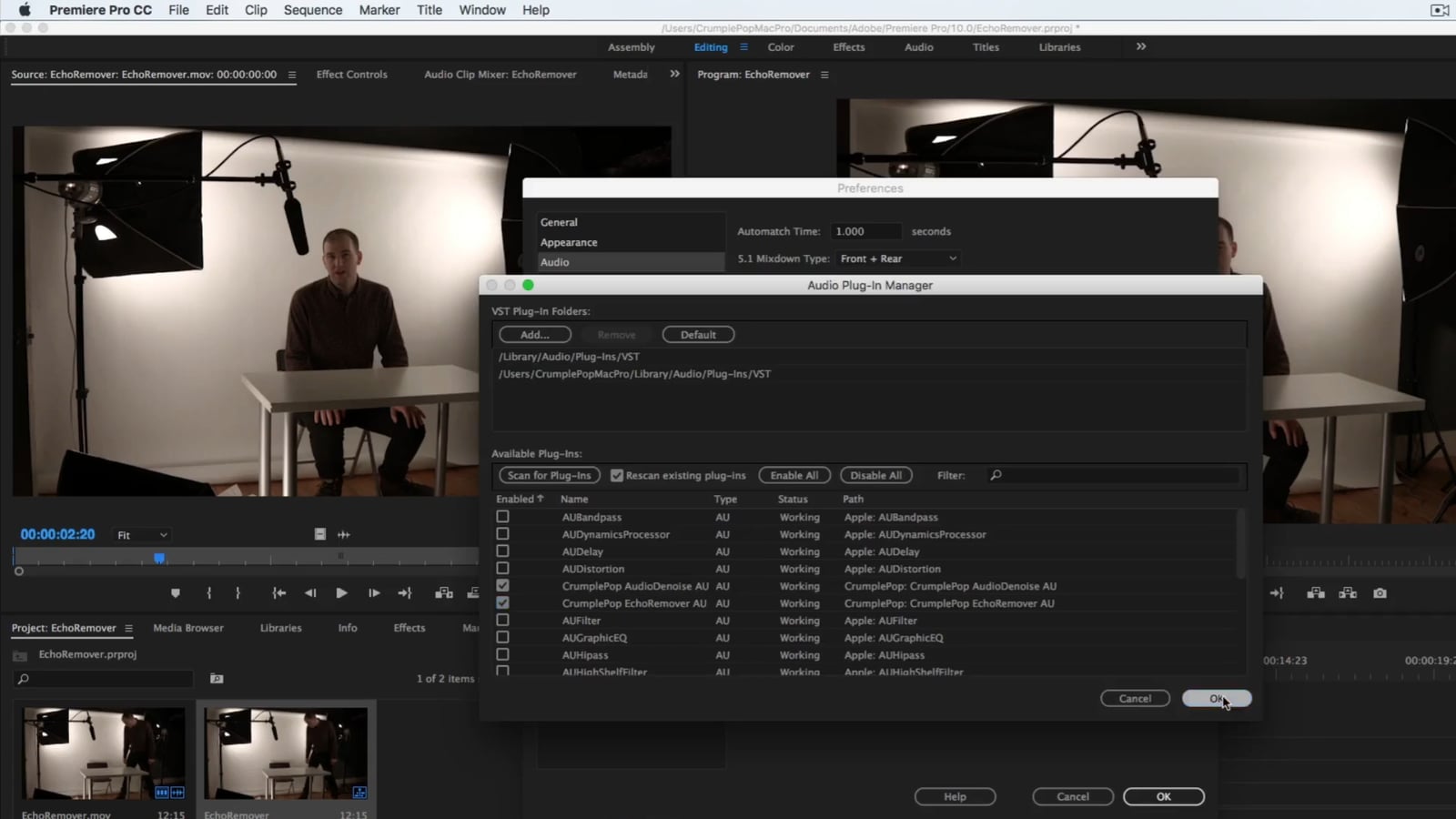Screen dimensions: 1456x819
Task: Sort plug-ins by Type column
Action: click(725, 500)
